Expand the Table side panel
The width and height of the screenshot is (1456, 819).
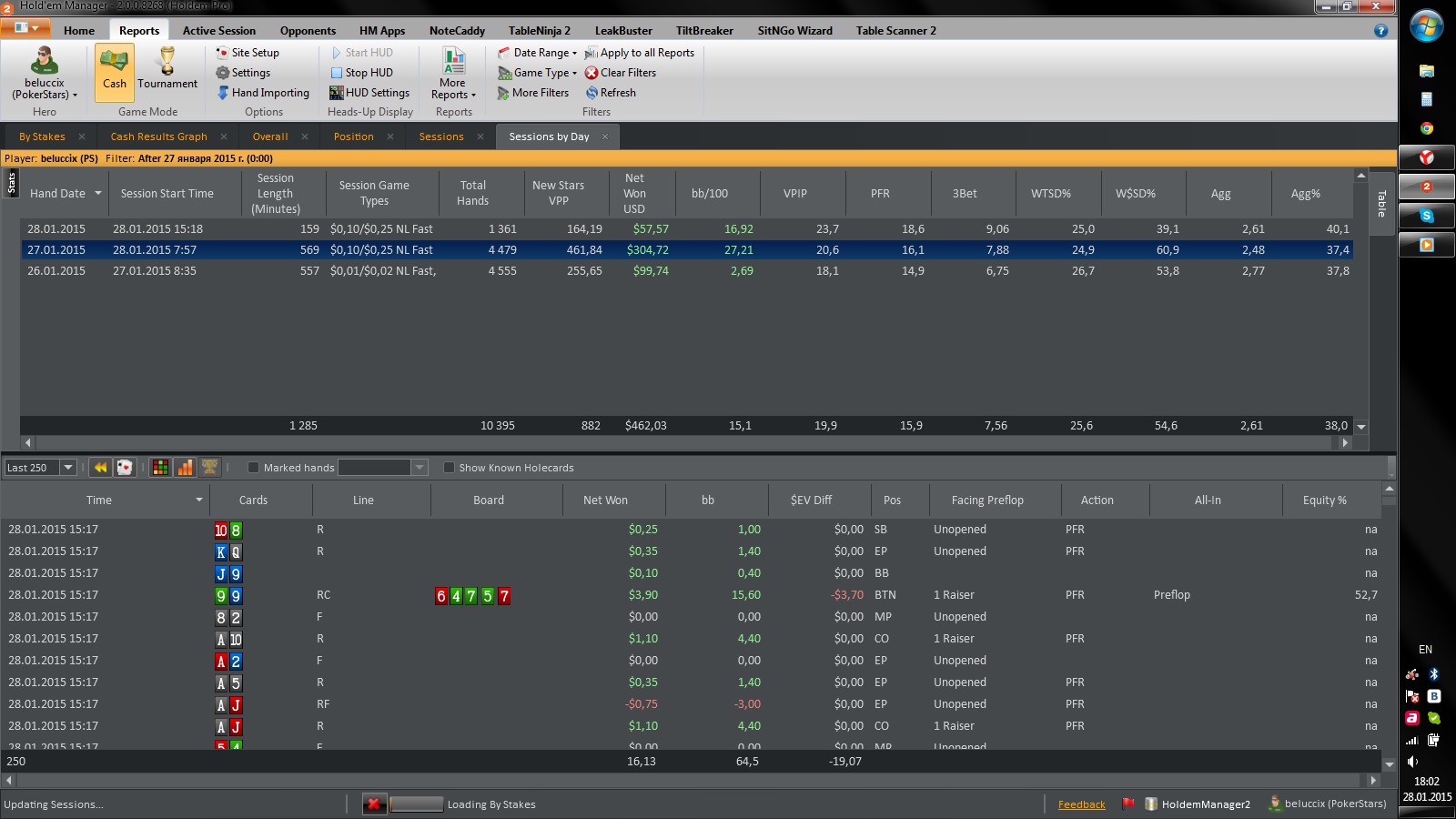(x=1381, y=202)
